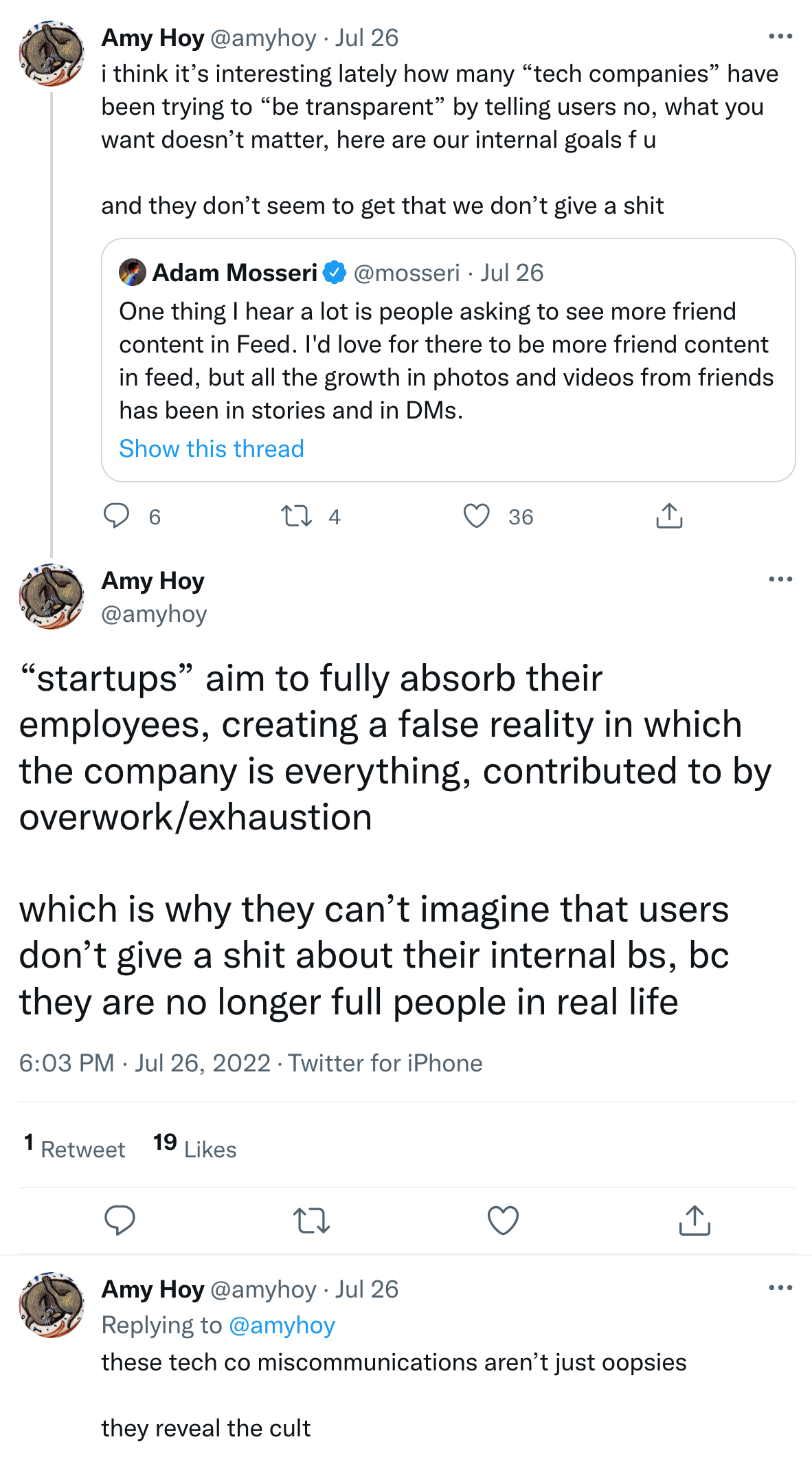Share the main startups tweet
This screenshot has height=1457, width=812.
click(x=695, y=1220)
